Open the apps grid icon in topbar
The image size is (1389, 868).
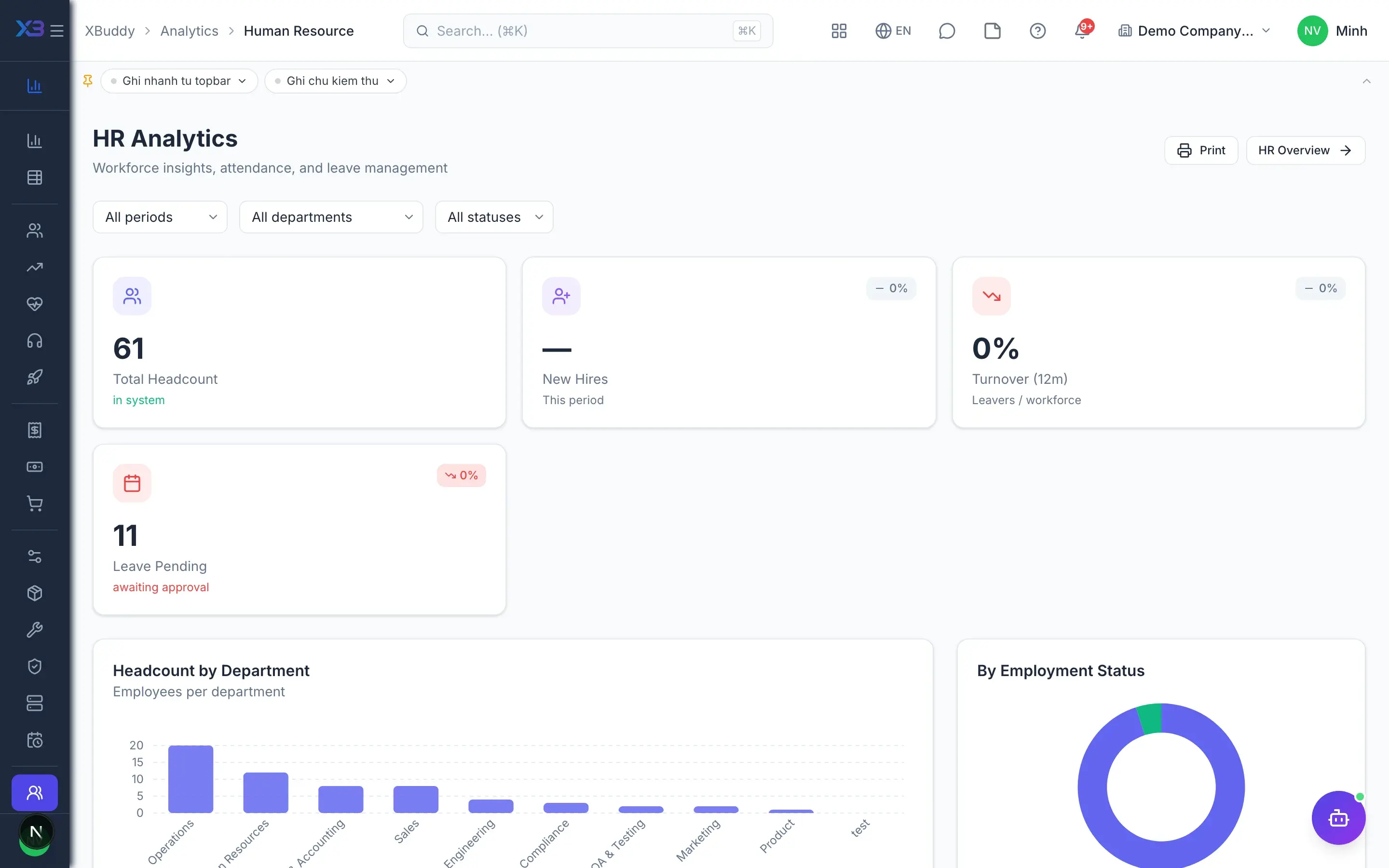(x=839, y=30)
